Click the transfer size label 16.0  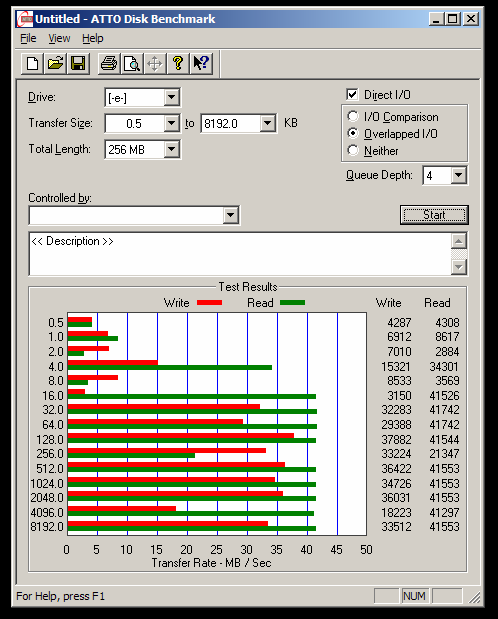(x=53, y=396)
